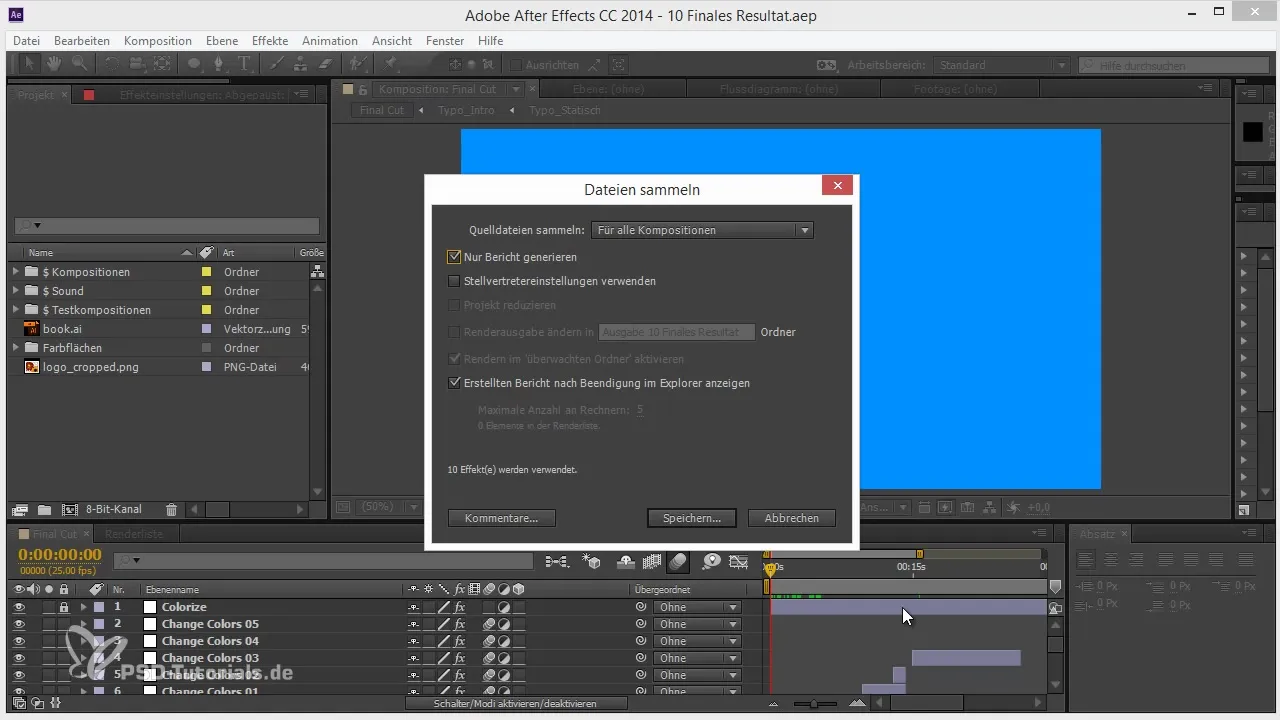Click yellow label swatch of $ Kompositionen
Image resolution: width=1280 pixels, height=720 pixels.
(207, 272)
